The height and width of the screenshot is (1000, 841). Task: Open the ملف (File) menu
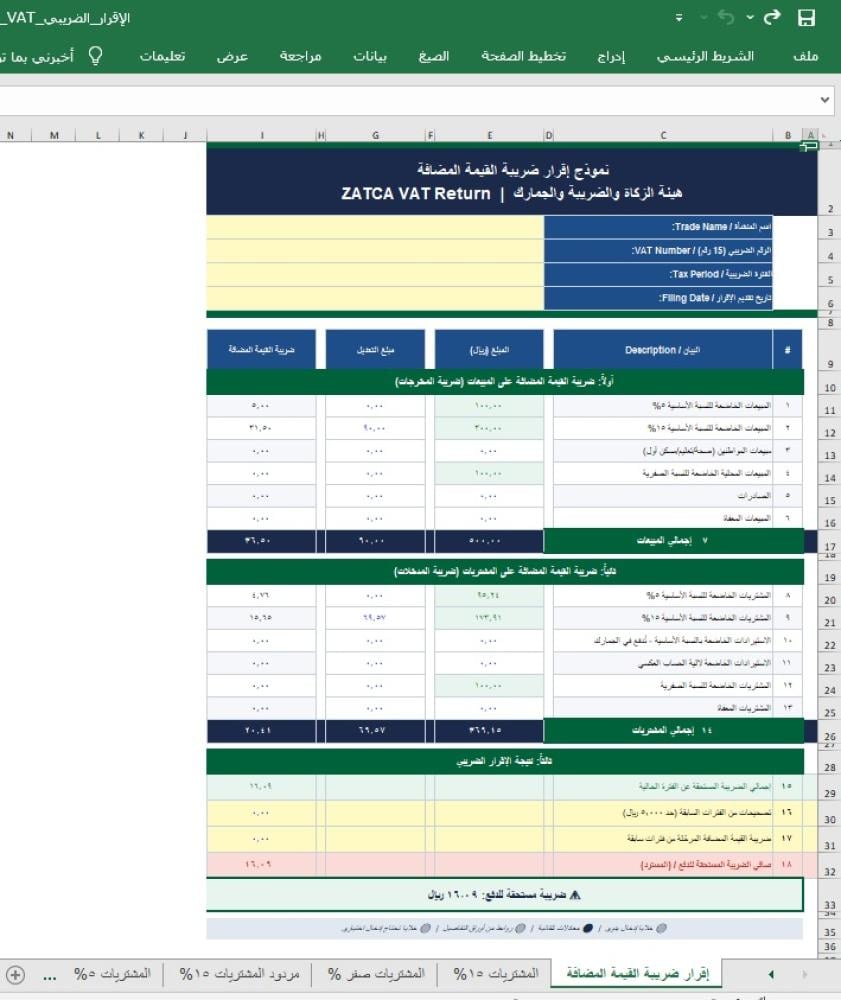pyautogui.click(x=805, y=56)
